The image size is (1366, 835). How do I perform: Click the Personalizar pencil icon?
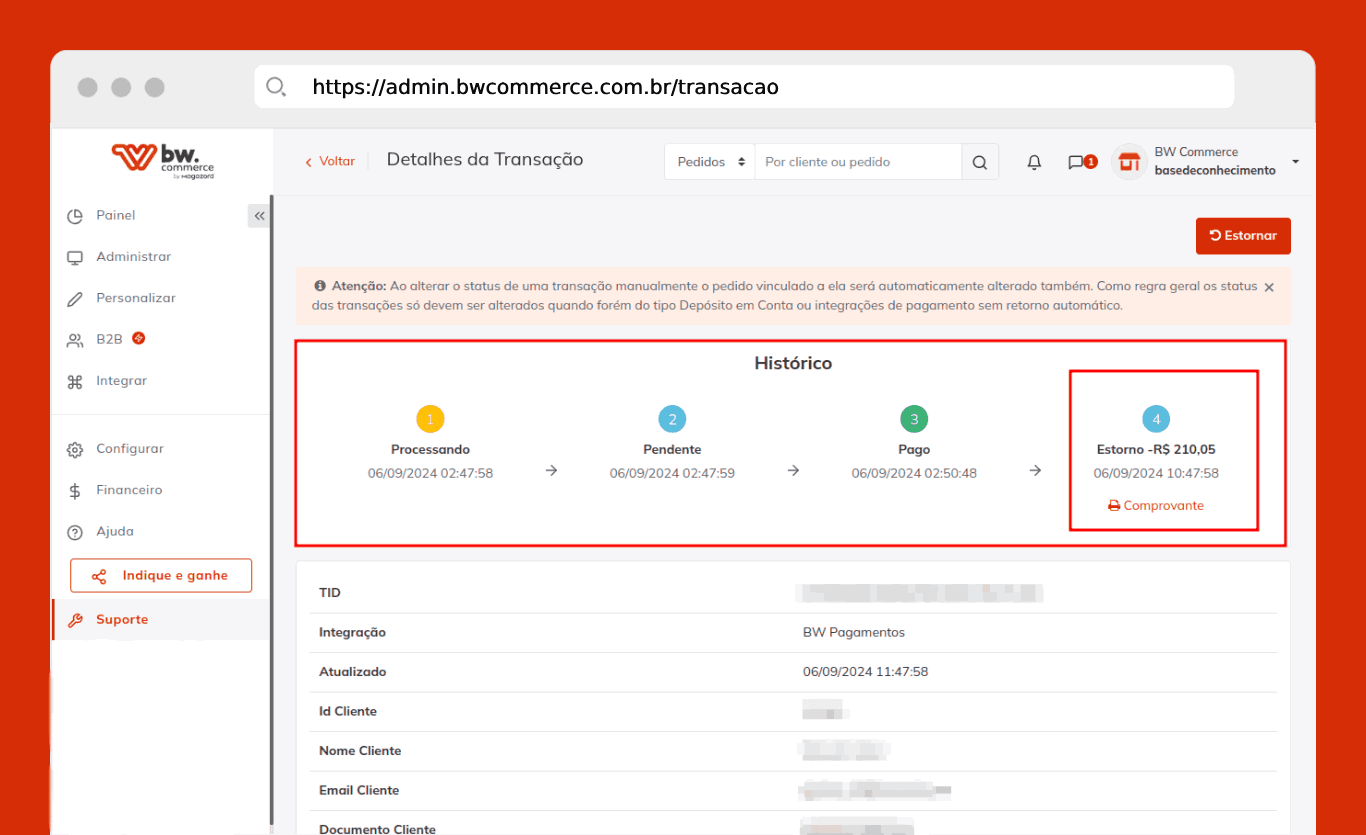coord(75,299)
